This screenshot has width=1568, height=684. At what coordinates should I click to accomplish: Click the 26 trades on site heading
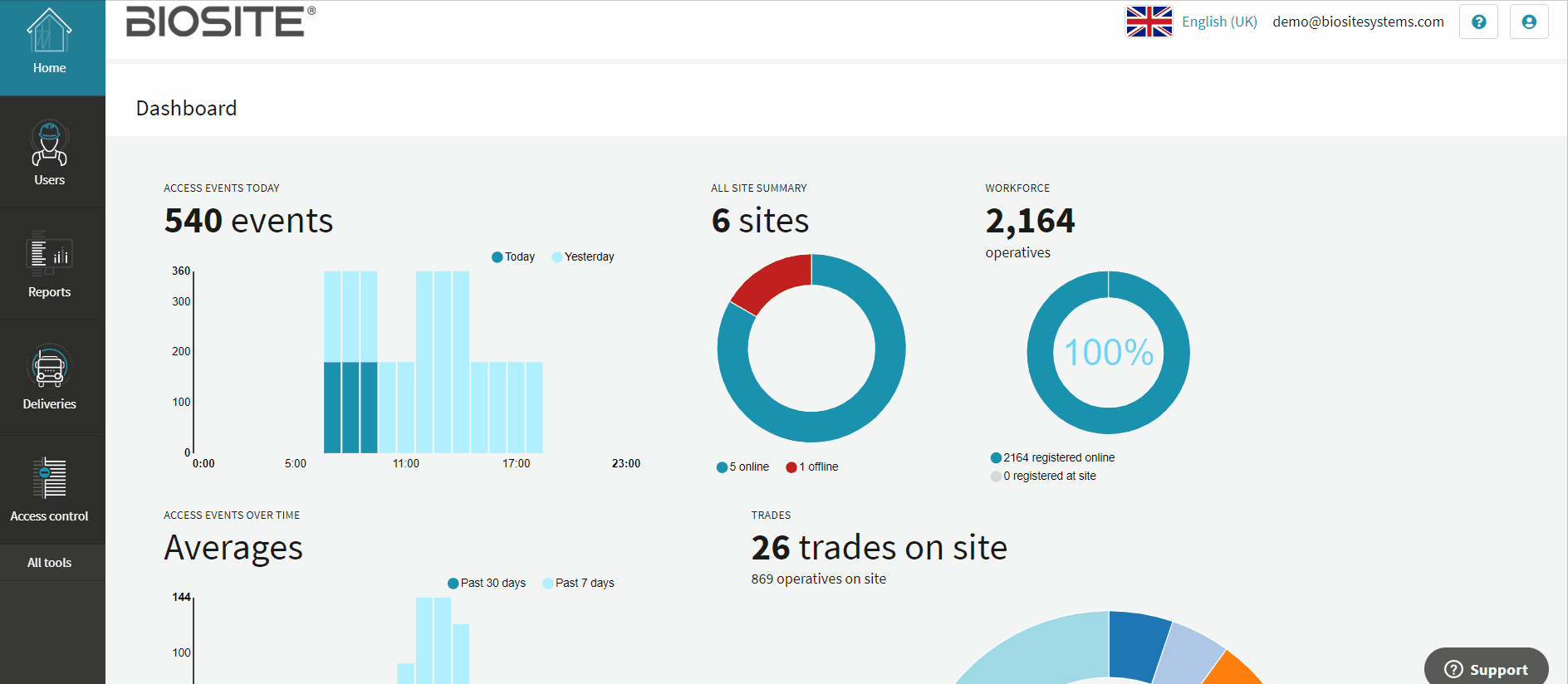(x=879, y=548)
